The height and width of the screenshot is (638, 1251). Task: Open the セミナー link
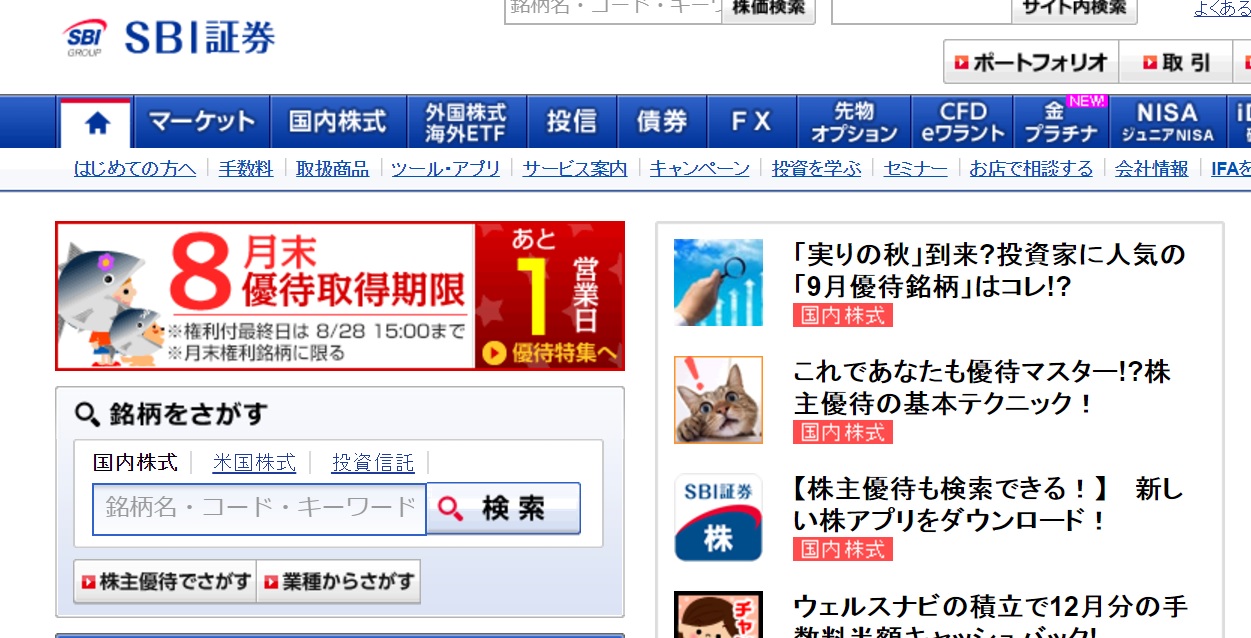tap(915, 169)
